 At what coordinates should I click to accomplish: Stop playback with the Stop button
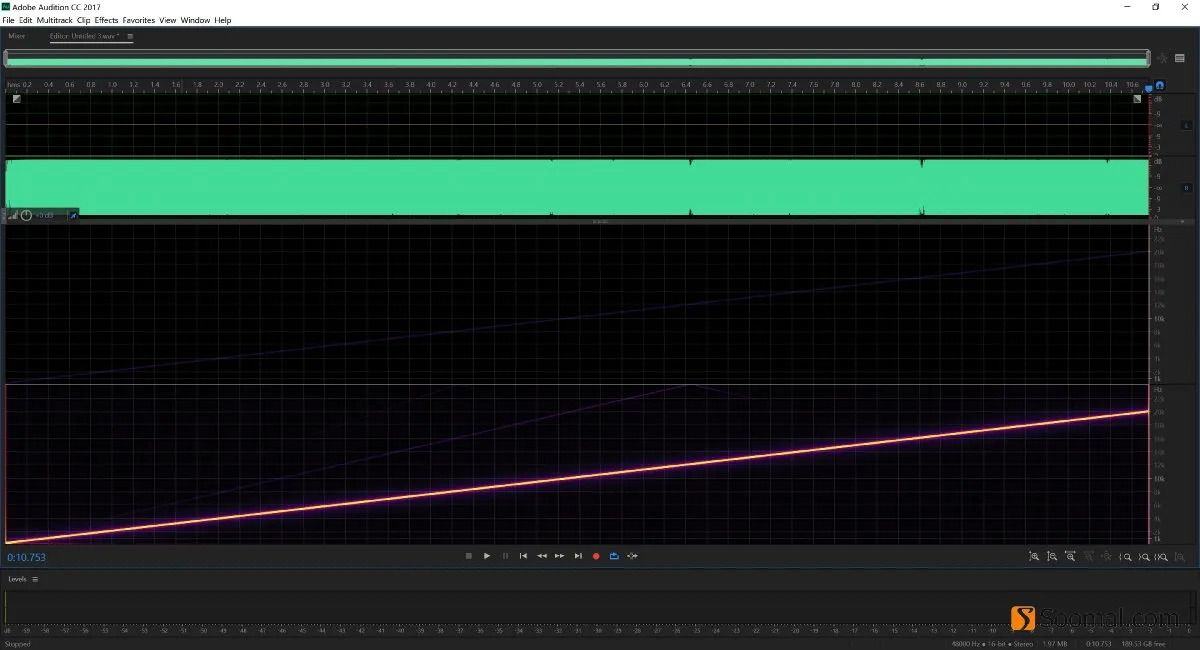[x=468, y=556]
